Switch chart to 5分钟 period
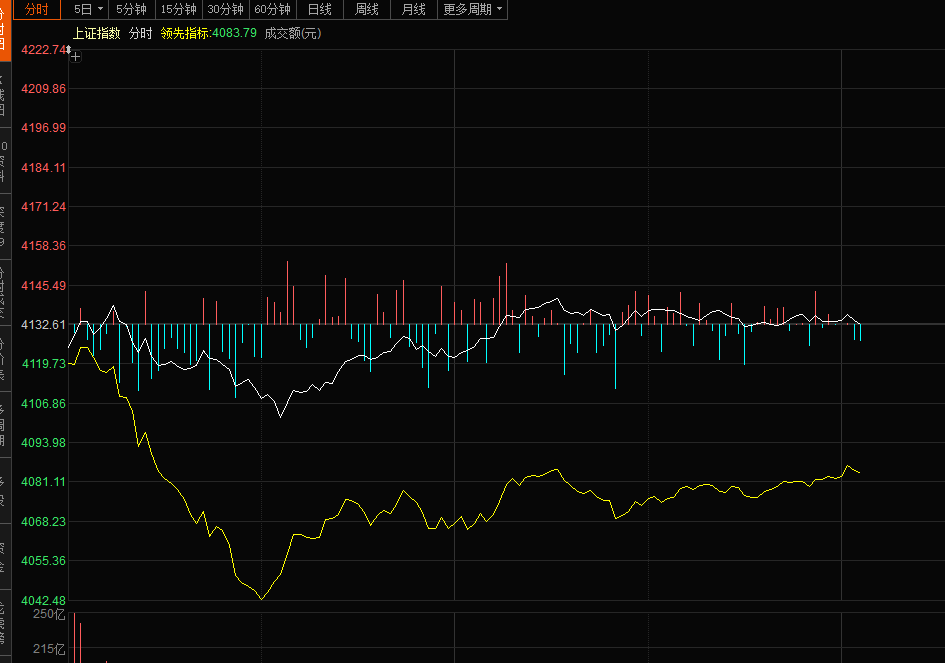Viewport: 945px width, 663px height. [x=131, y=9]
